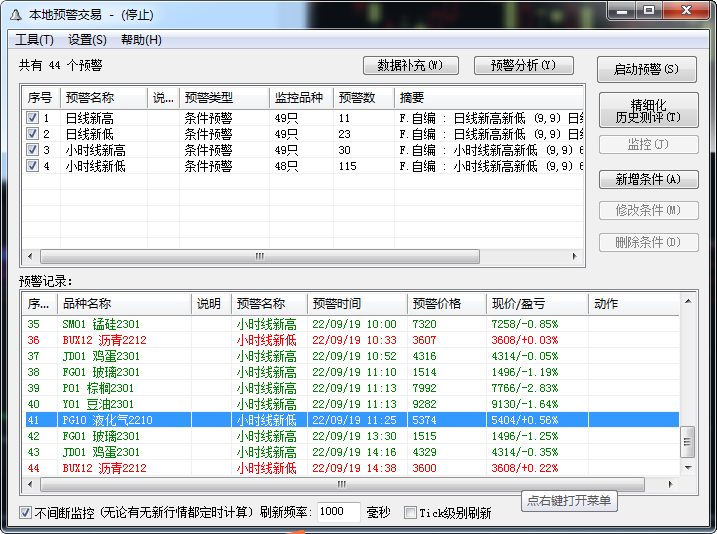Click up arrow of records vertical scrollbar
This screenshot has height=534, width=717.
(x=688, y=301)
